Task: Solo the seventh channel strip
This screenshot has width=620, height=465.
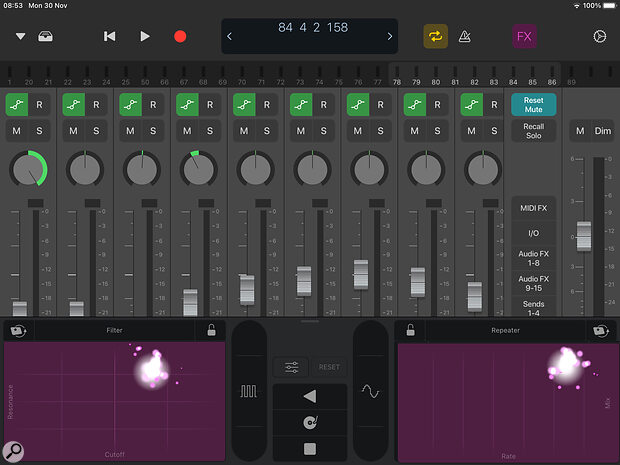Action: point(380,131)
